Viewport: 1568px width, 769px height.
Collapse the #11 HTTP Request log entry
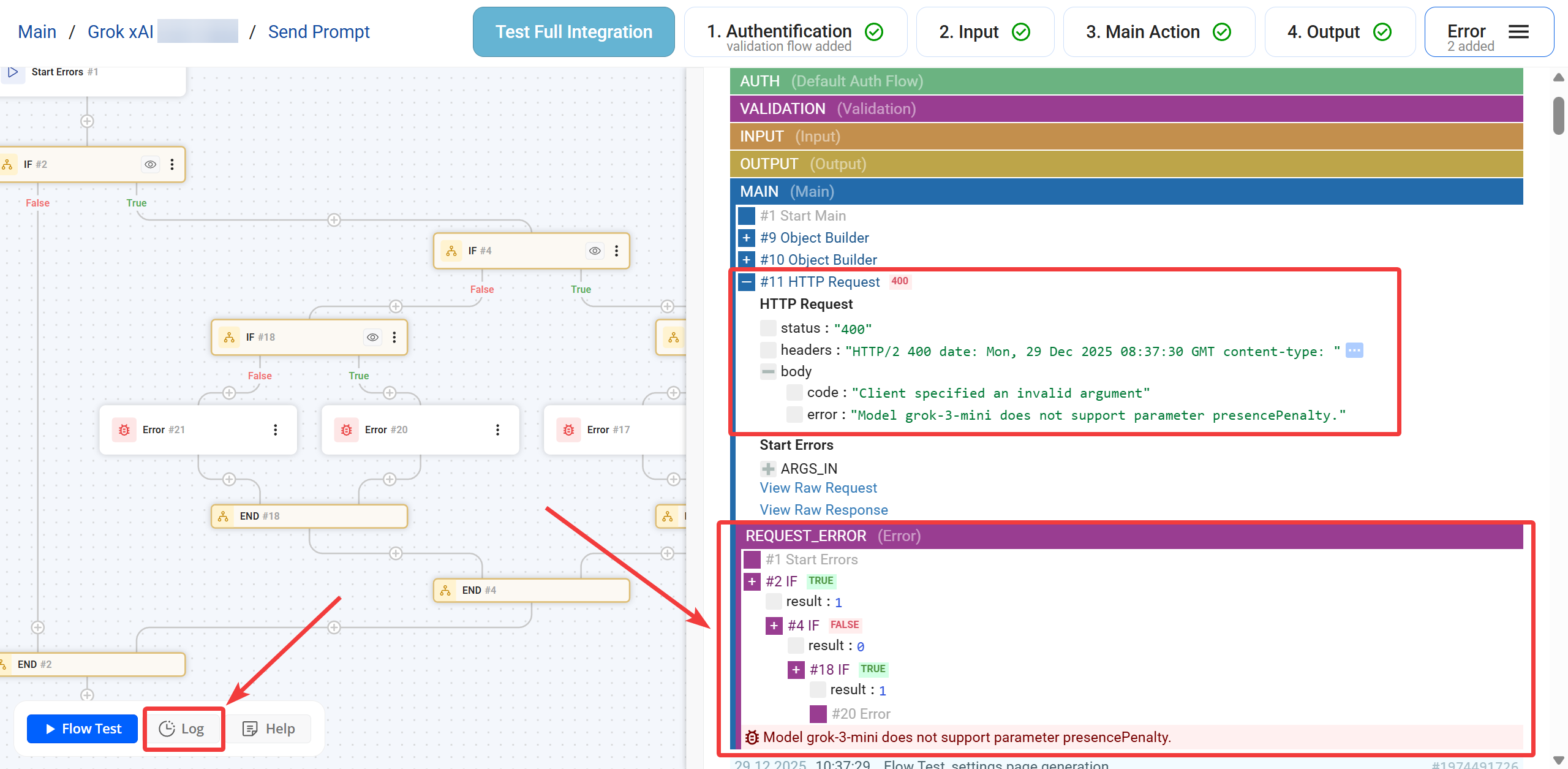point(746,282)
